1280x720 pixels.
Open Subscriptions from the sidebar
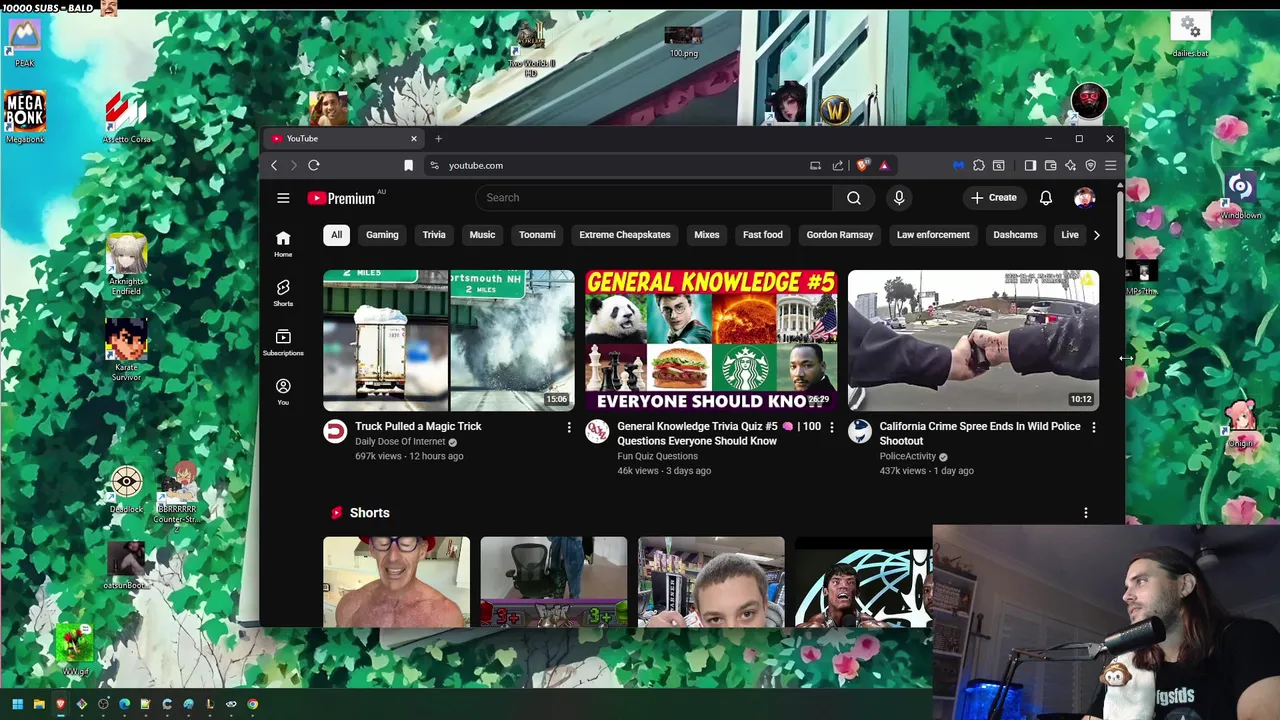[x=283, y=342]
